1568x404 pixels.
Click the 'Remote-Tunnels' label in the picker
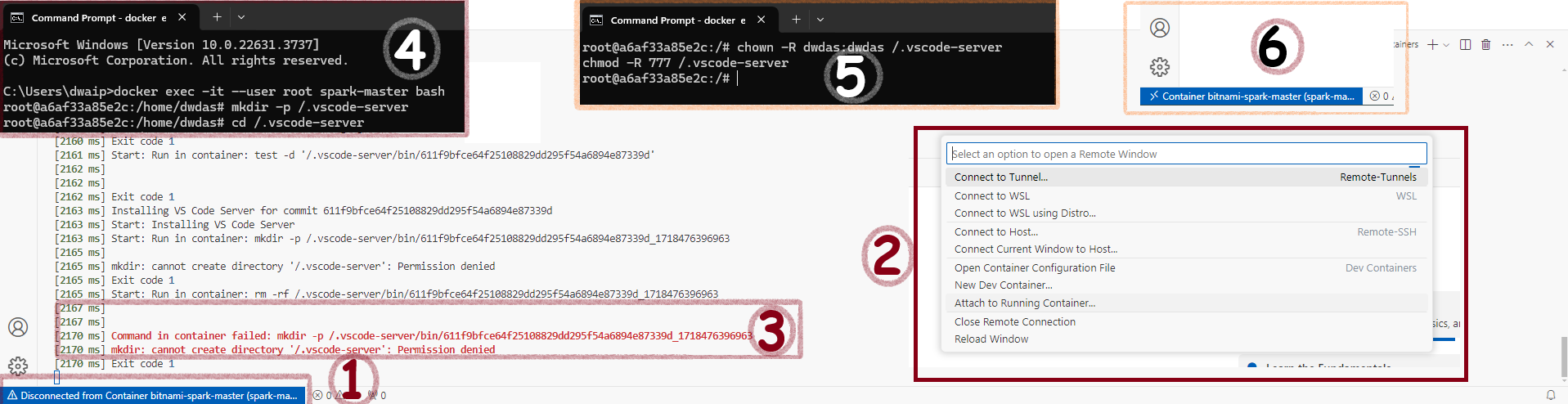pyautogui.click(x=1378, y=177)
